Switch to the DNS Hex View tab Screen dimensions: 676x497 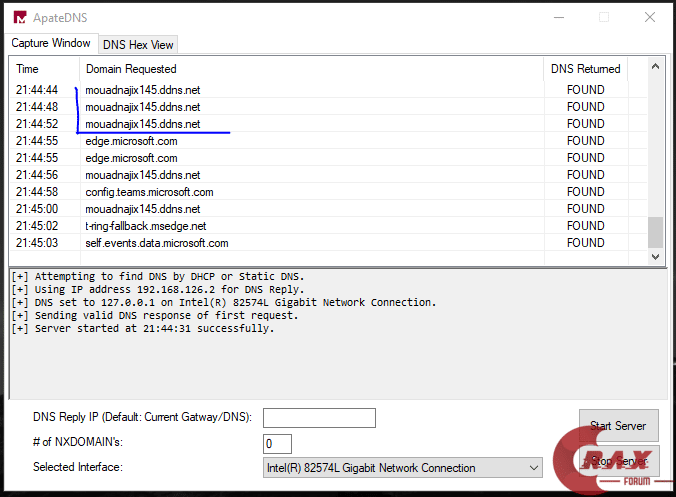click(x=138, y=44)
